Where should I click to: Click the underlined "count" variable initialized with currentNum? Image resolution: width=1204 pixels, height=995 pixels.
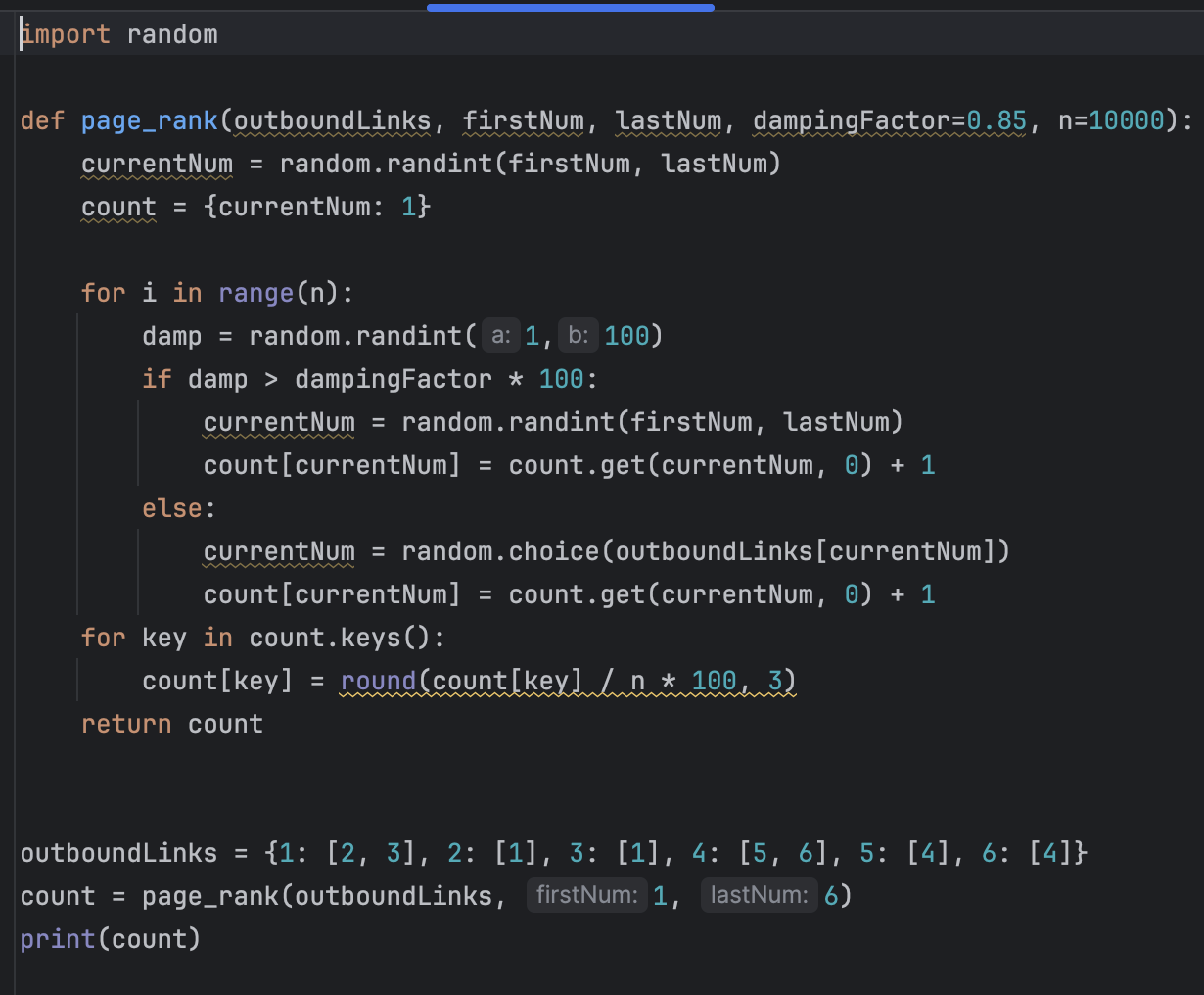pyautogui.click(x=118, y=207)
